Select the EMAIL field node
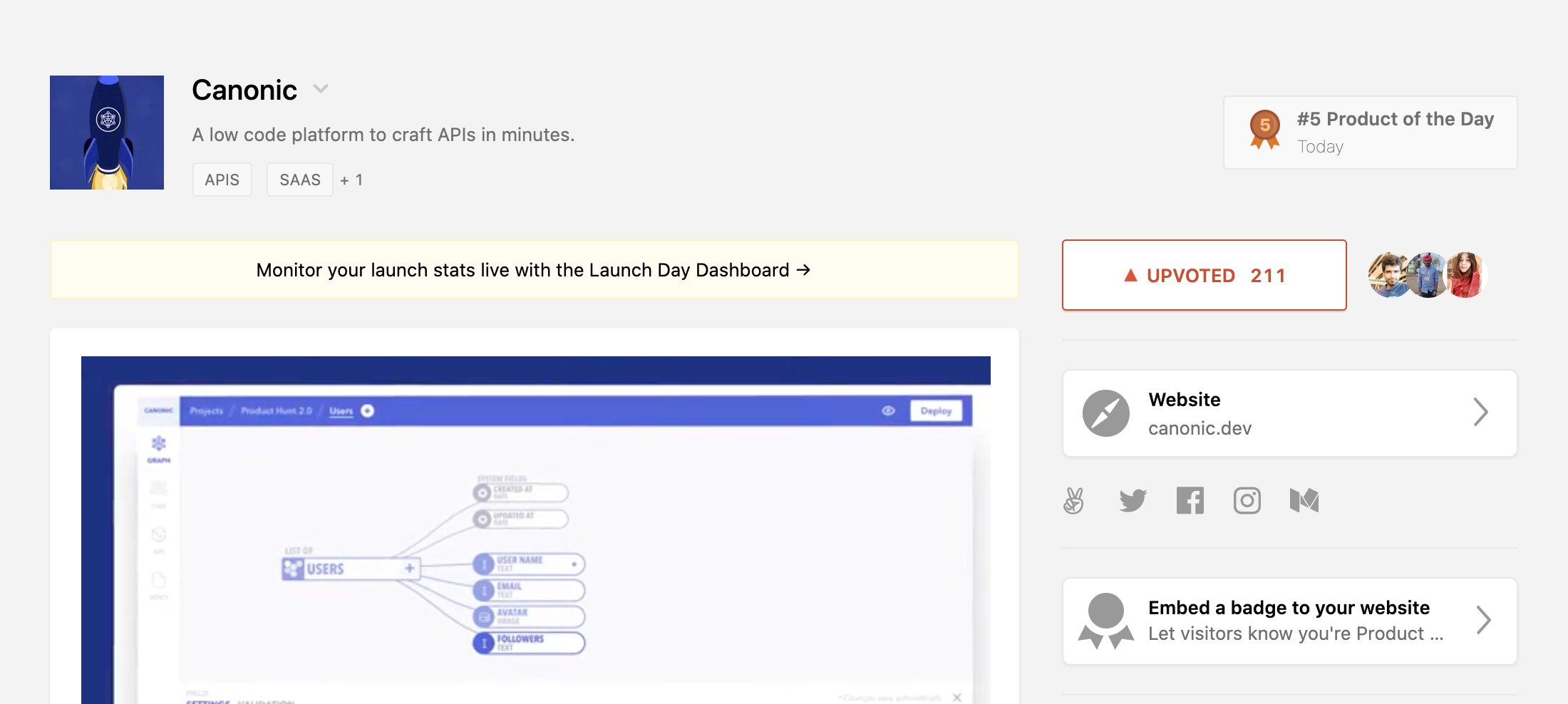Screen dimensions: 1568x704 point(529,591)
